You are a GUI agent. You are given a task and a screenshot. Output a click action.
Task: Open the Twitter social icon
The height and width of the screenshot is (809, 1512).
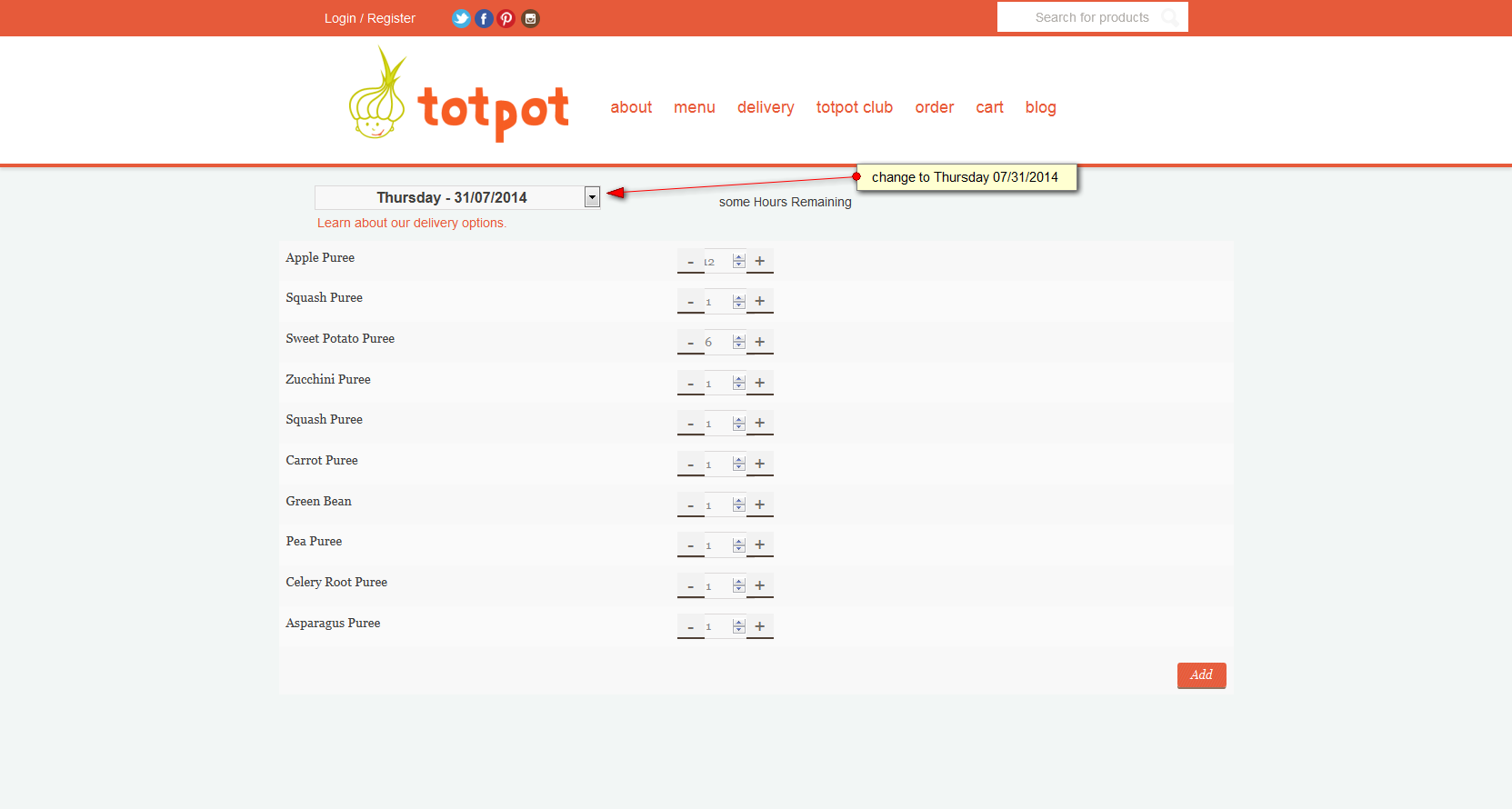click(461, 18)
